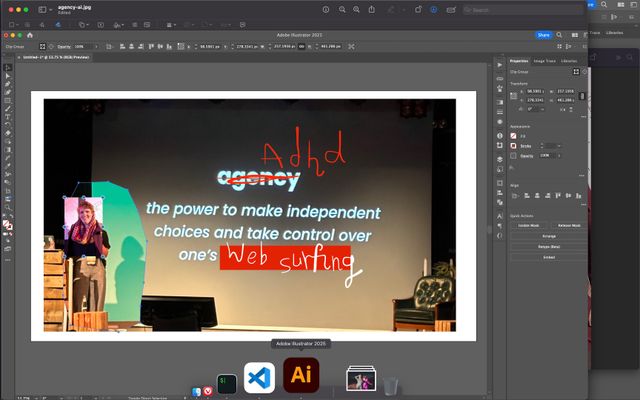Select Libraries tab in background window
640x400 pixels.
[614, 33]
